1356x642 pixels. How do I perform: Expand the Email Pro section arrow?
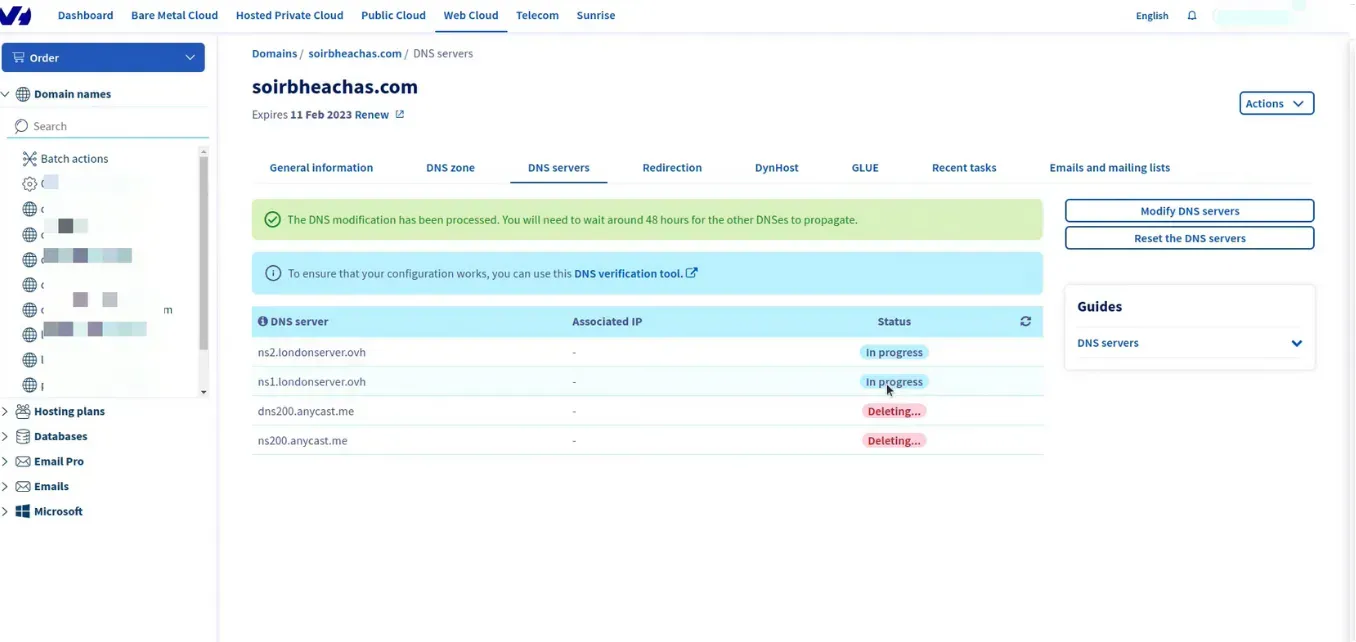click(5, 461)
